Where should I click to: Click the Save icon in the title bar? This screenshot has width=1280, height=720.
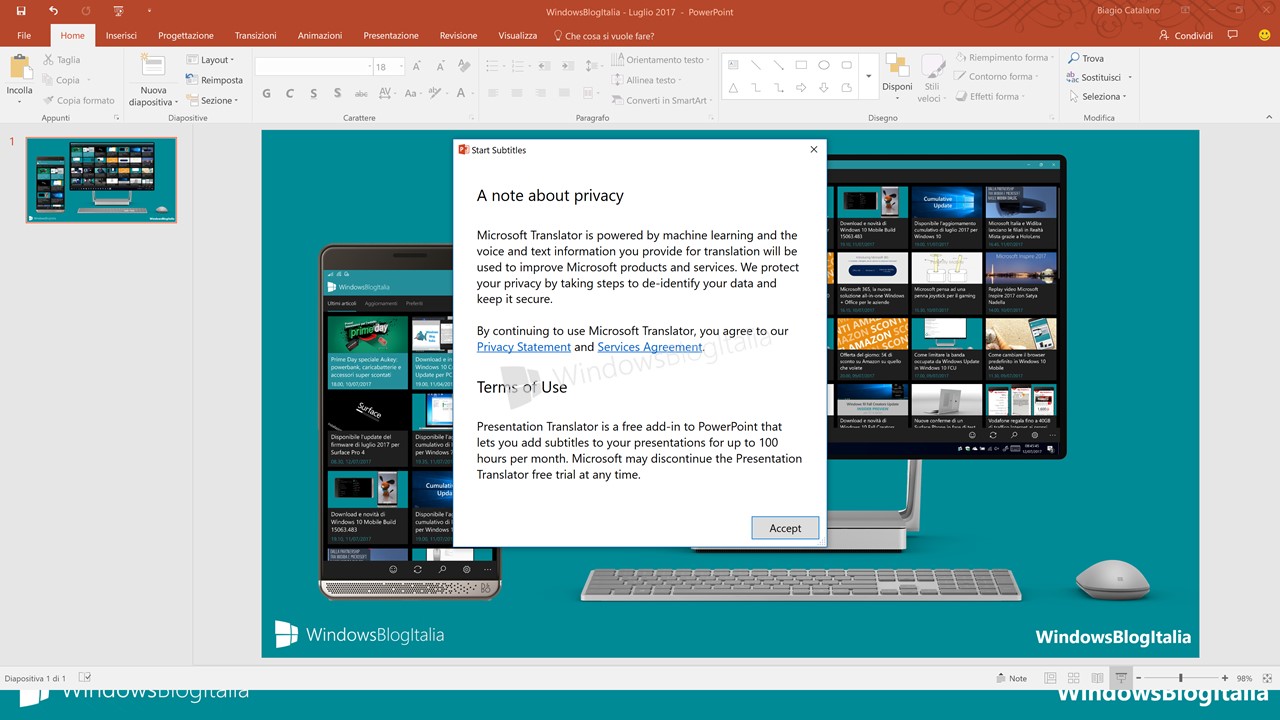(22, 11)
